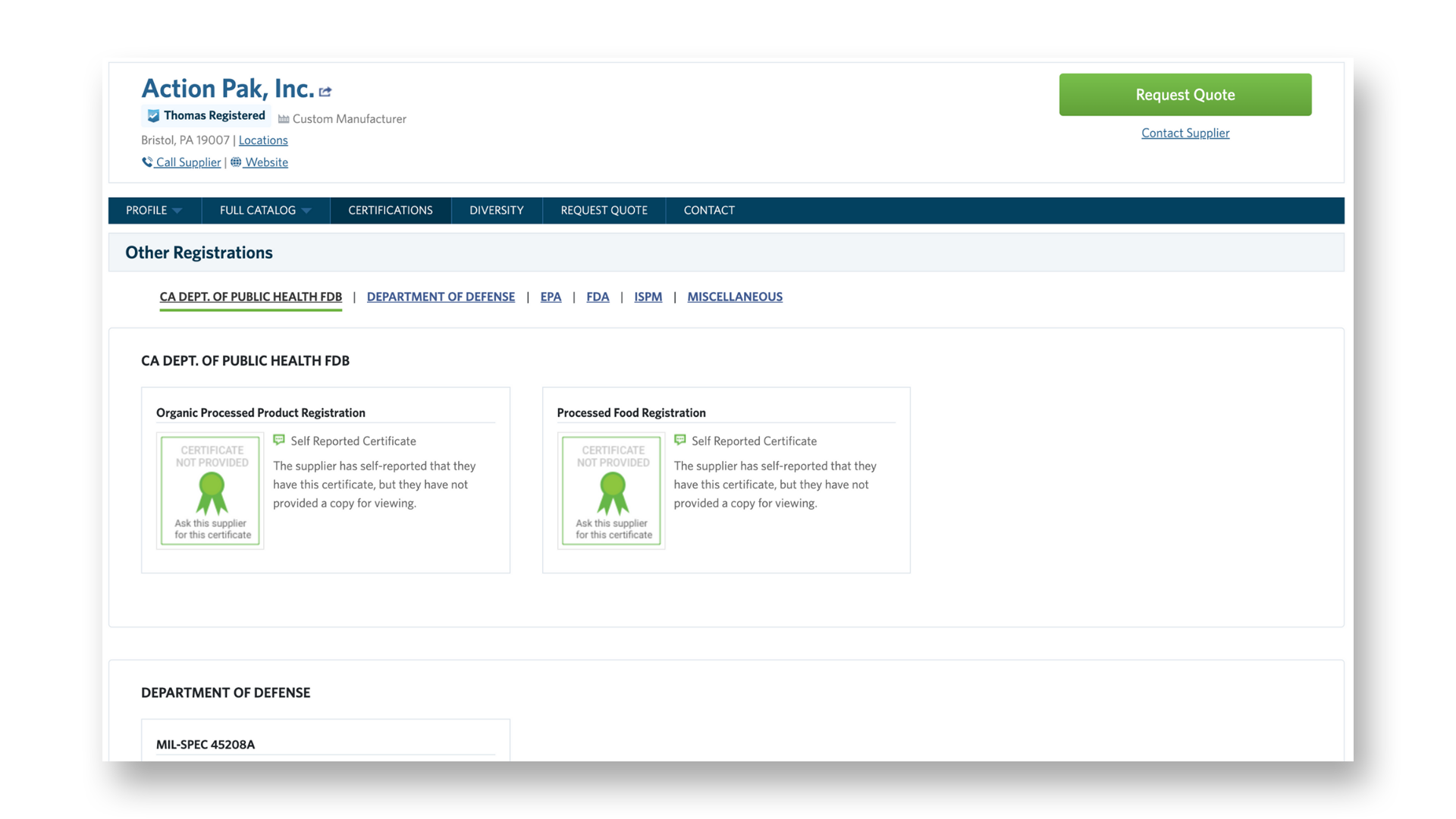Click the Custom Manufacturer label text
This screenshot has width=1456, height=819.
tap(350, 119)
